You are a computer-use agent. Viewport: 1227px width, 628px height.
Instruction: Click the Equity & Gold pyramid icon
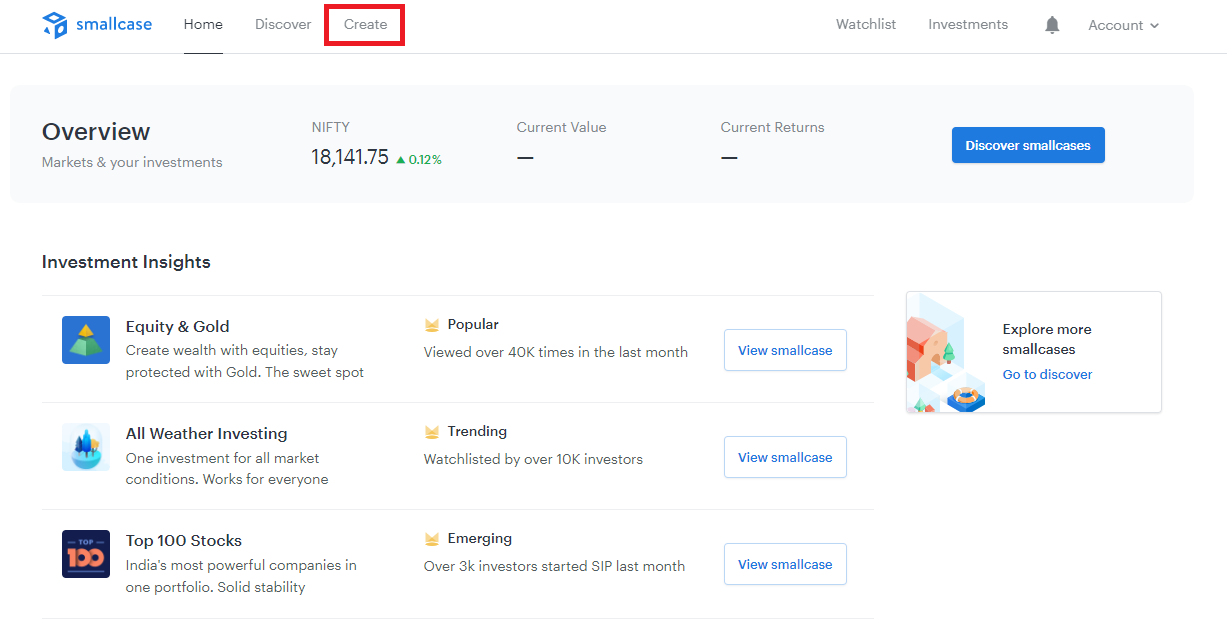(86, 340)
